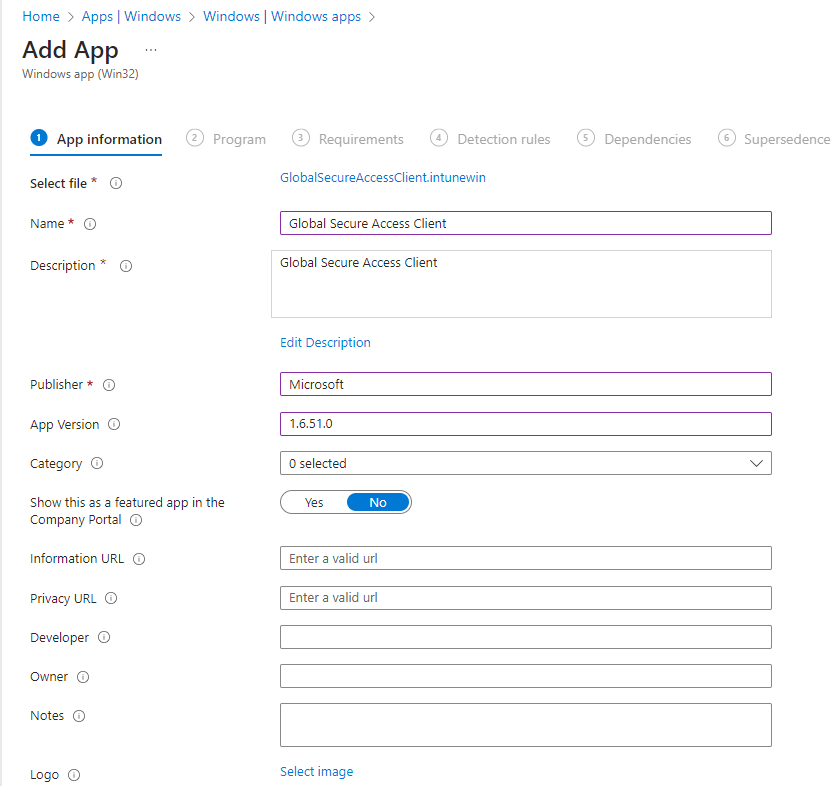Screen dimensions: 840x786
Task: Jump to the Dependencies tab
Action: [x=634, y=139]
